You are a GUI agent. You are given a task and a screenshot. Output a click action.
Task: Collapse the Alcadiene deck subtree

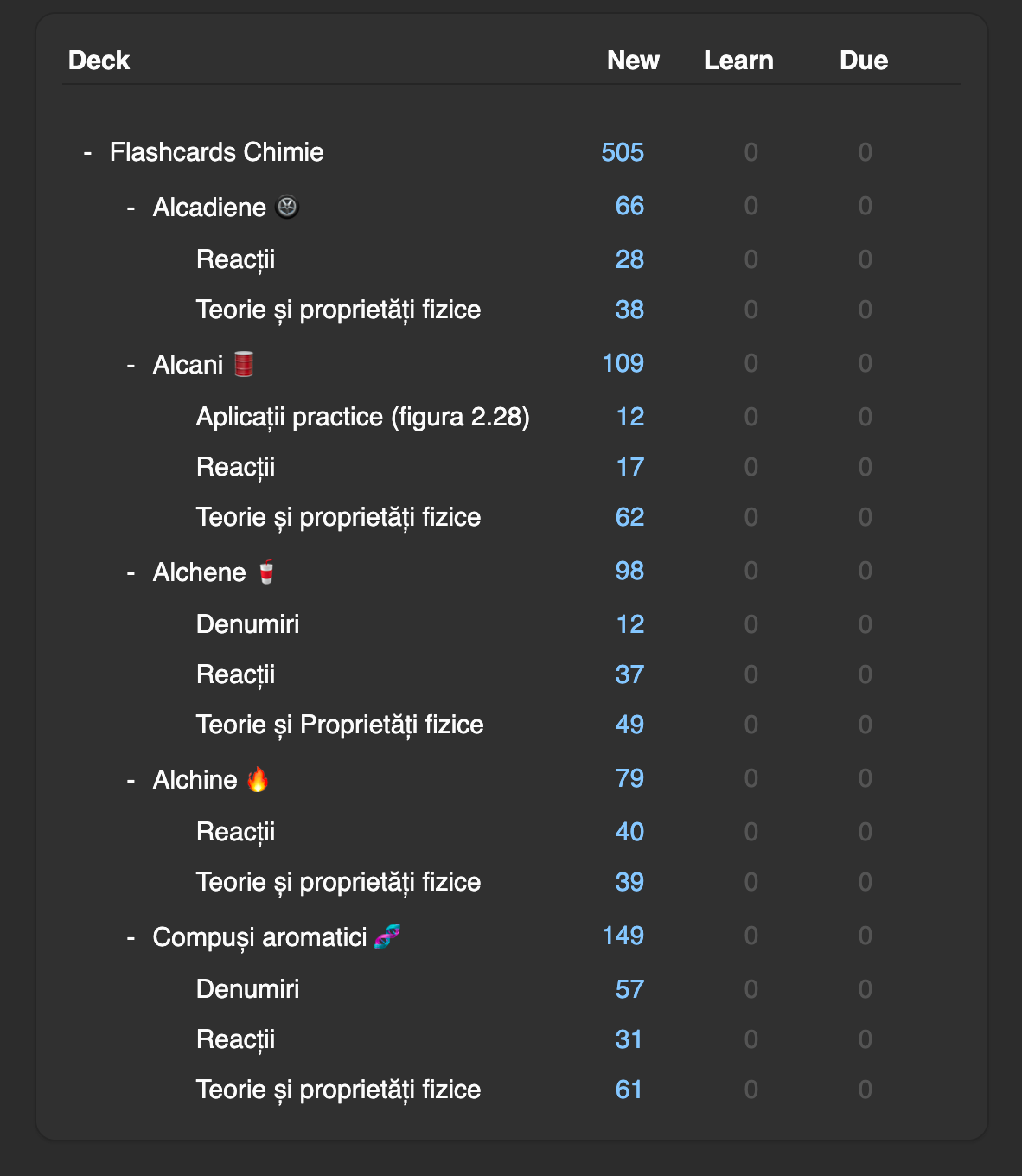pyautogui.click(x=131, y=208)
